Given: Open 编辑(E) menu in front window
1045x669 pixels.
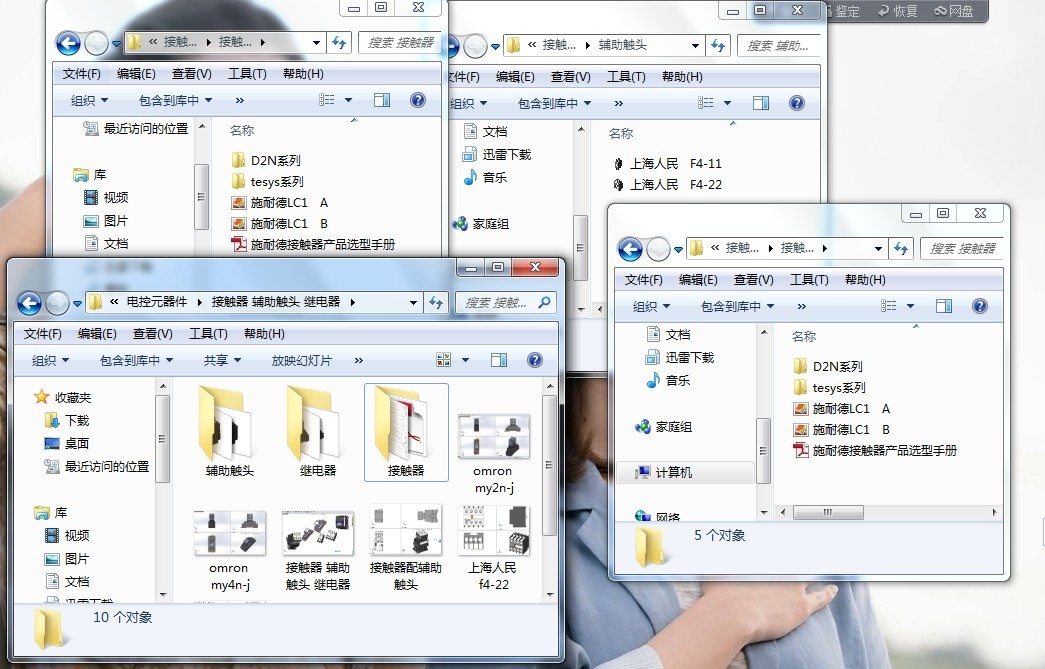Looking at the screenshot, I should point(97,334).
